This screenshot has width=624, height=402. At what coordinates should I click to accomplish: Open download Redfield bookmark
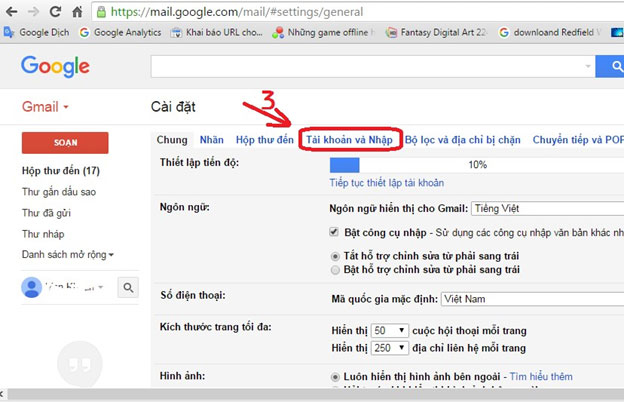click(x=549, y=32)
